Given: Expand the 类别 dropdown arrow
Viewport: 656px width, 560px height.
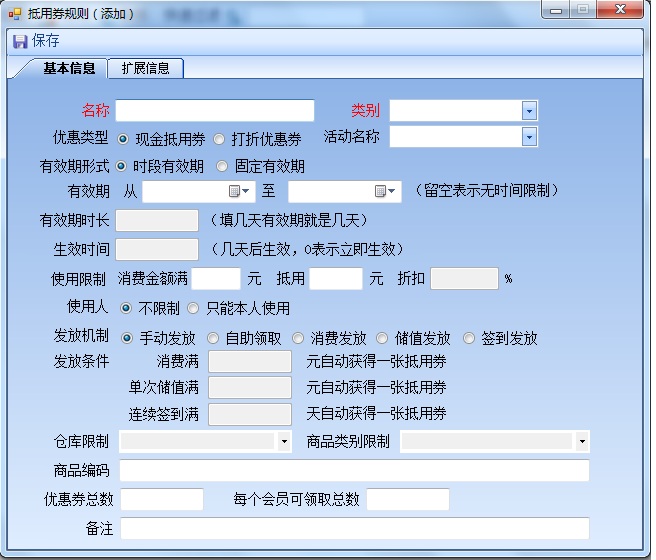Looking at the screenshot, I should coord(529,111).
